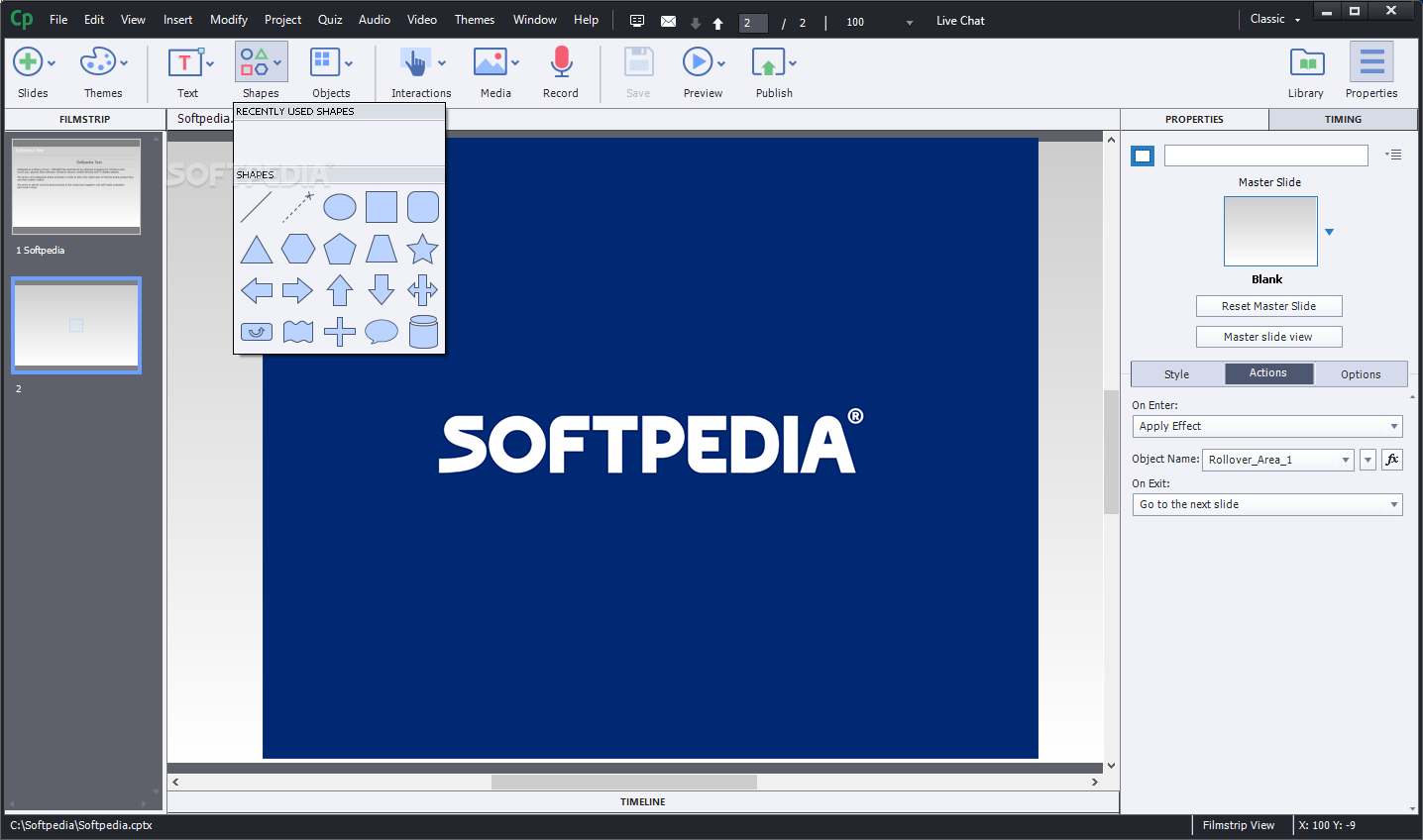Open the Library panel icon
The image size is (1423, 840).
pyautogui.click(x=1307, y=63)
